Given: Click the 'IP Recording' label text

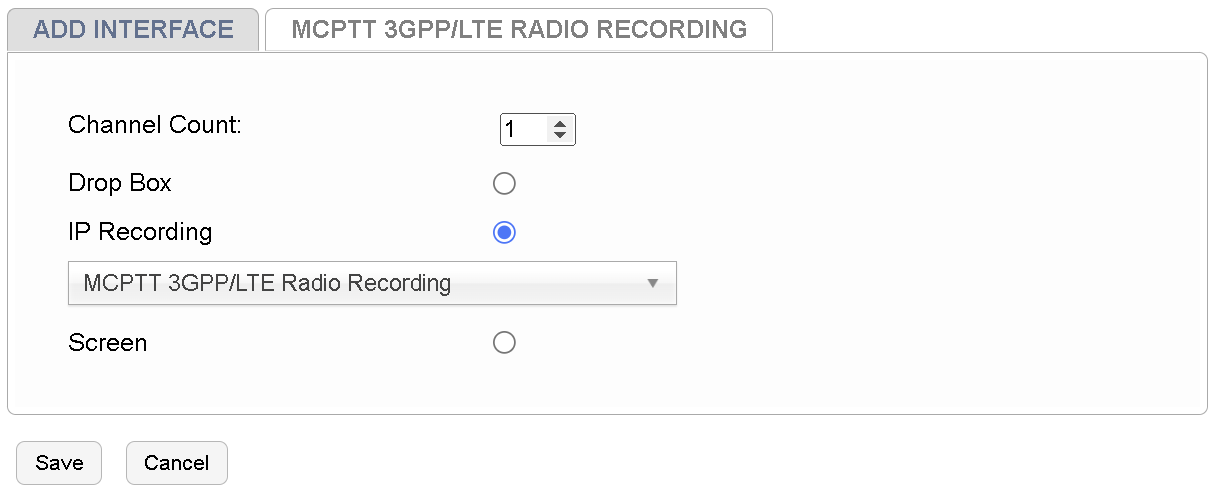Looking at the screenshot, I should tap(140, 233).
